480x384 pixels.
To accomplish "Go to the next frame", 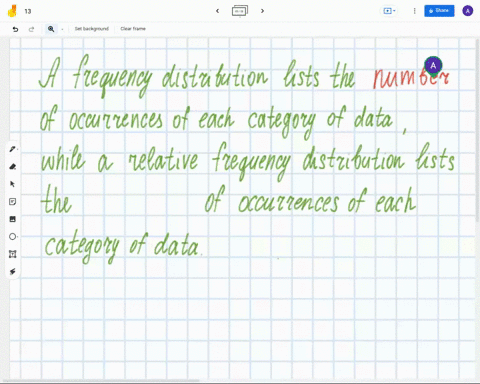I will tap(262, 11).
